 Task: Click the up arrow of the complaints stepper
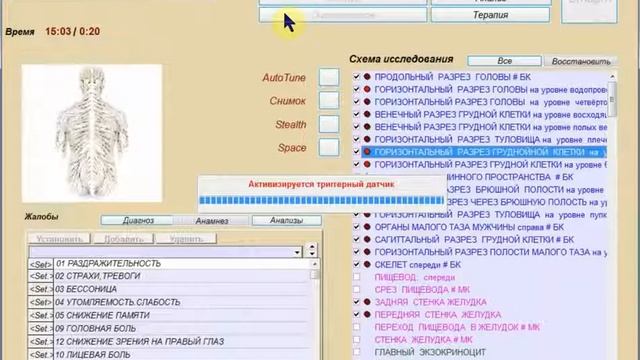(x=312, y=247)
